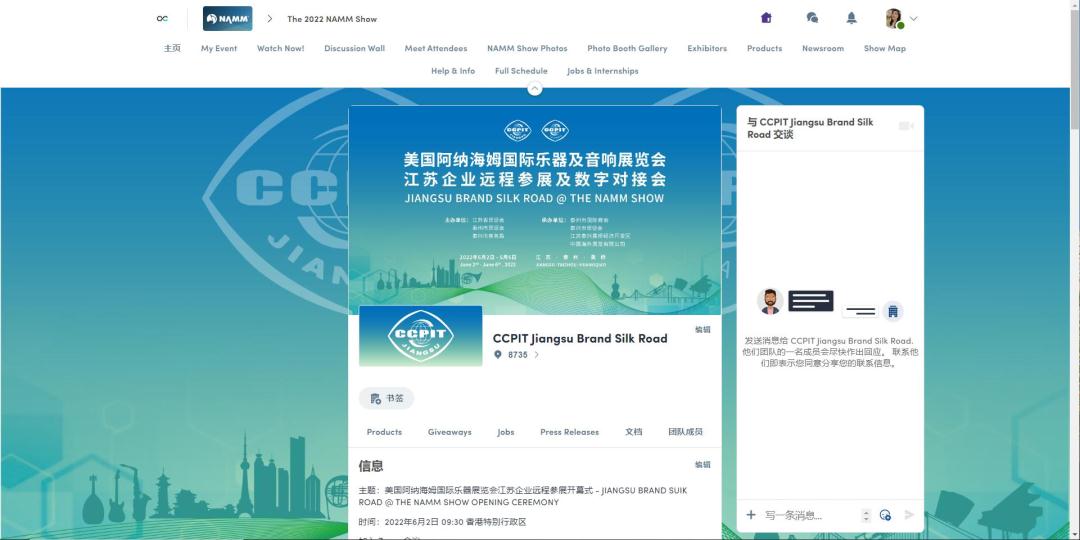
Task: Switch to the exhibitor Products tab
Action: [x=384, y=432]
